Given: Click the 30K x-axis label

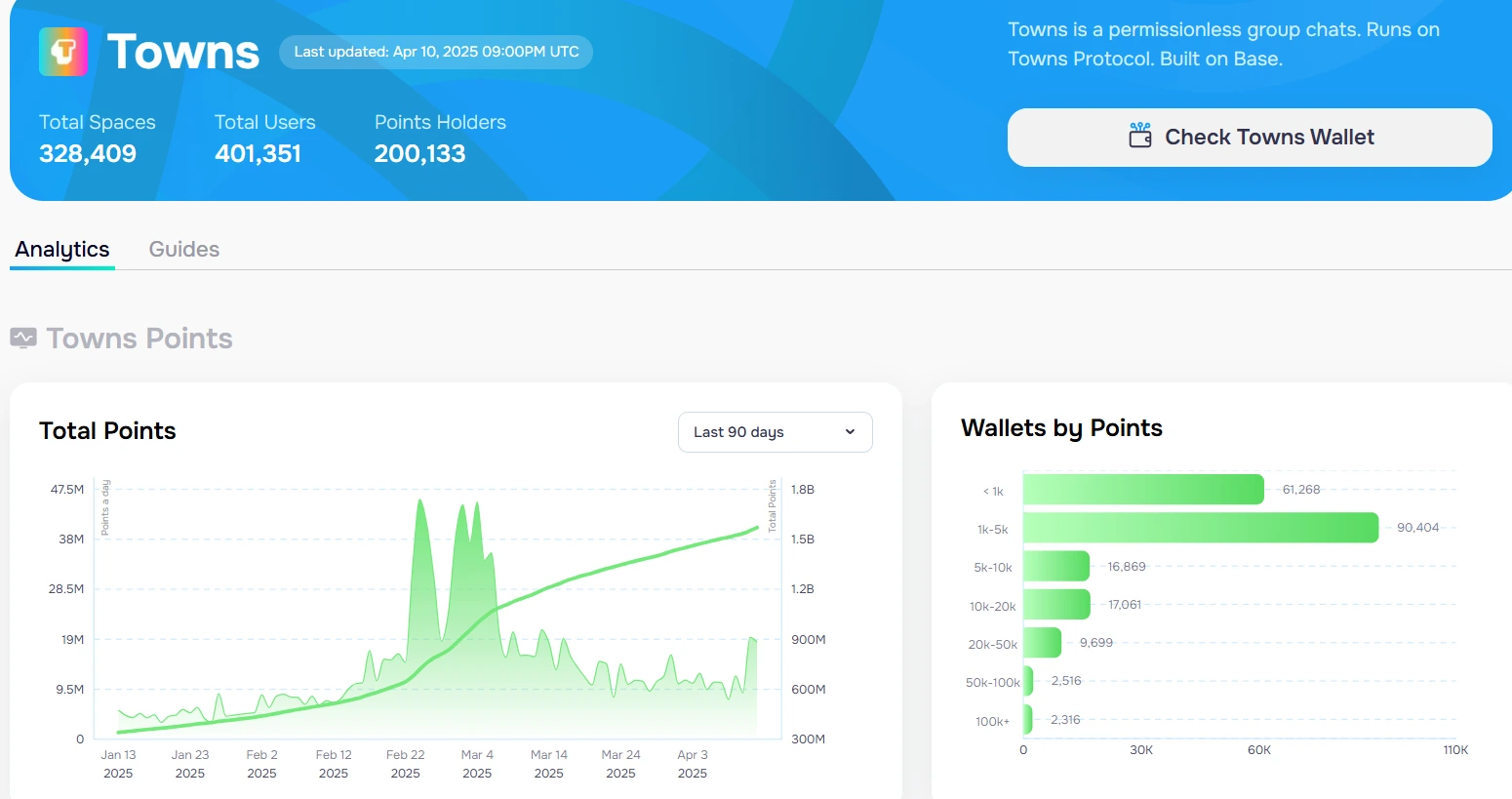Looking at the screenshot, I should 1141,750.
